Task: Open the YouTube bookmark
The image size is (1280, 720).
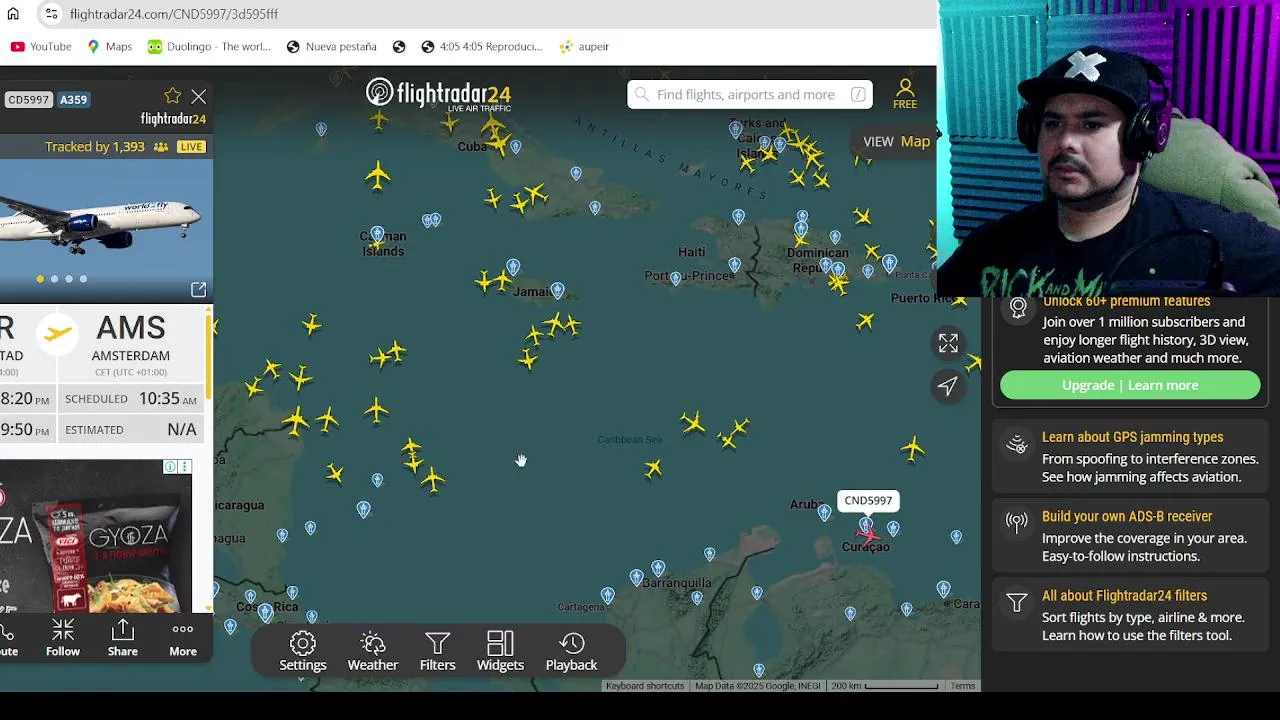Action: coord(41,46)
